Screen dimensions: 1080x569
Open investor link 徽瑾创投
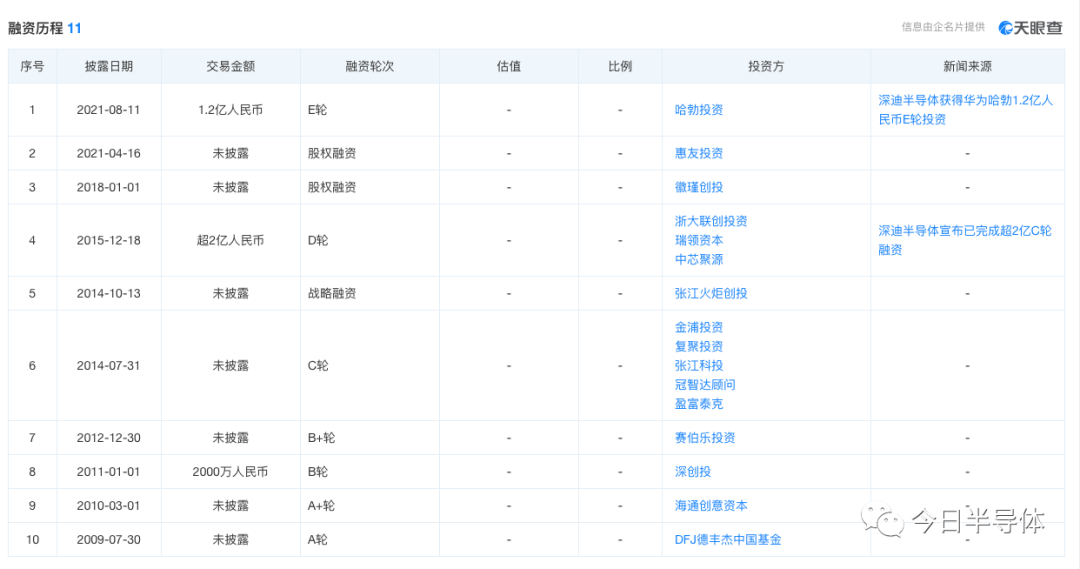[698, 187]
